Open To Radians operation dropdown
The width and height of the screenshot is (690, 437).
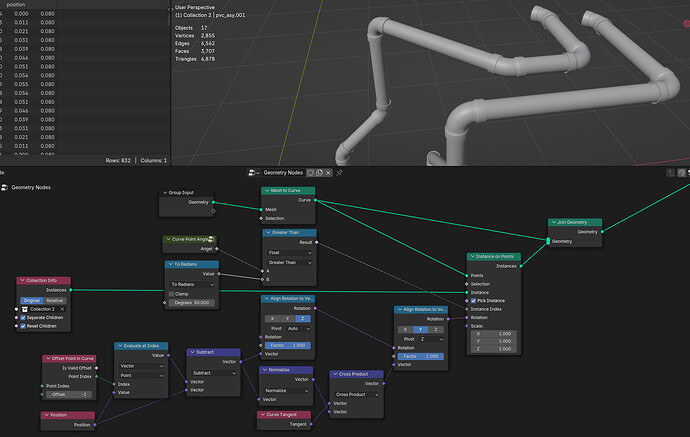pos(192,285)
